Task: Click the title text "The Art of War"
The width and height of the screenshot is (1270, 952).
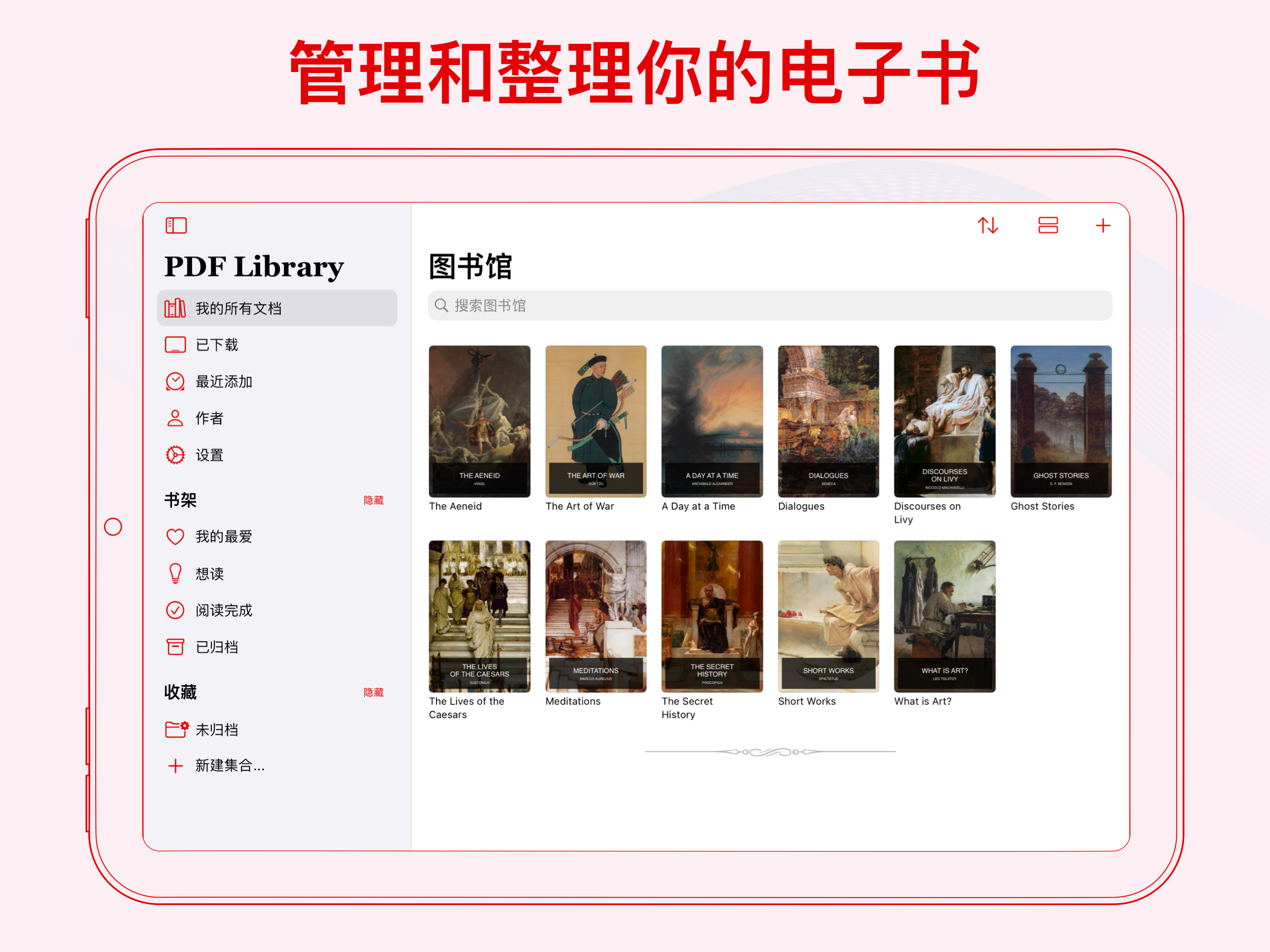Action: [x=580, y=506]
